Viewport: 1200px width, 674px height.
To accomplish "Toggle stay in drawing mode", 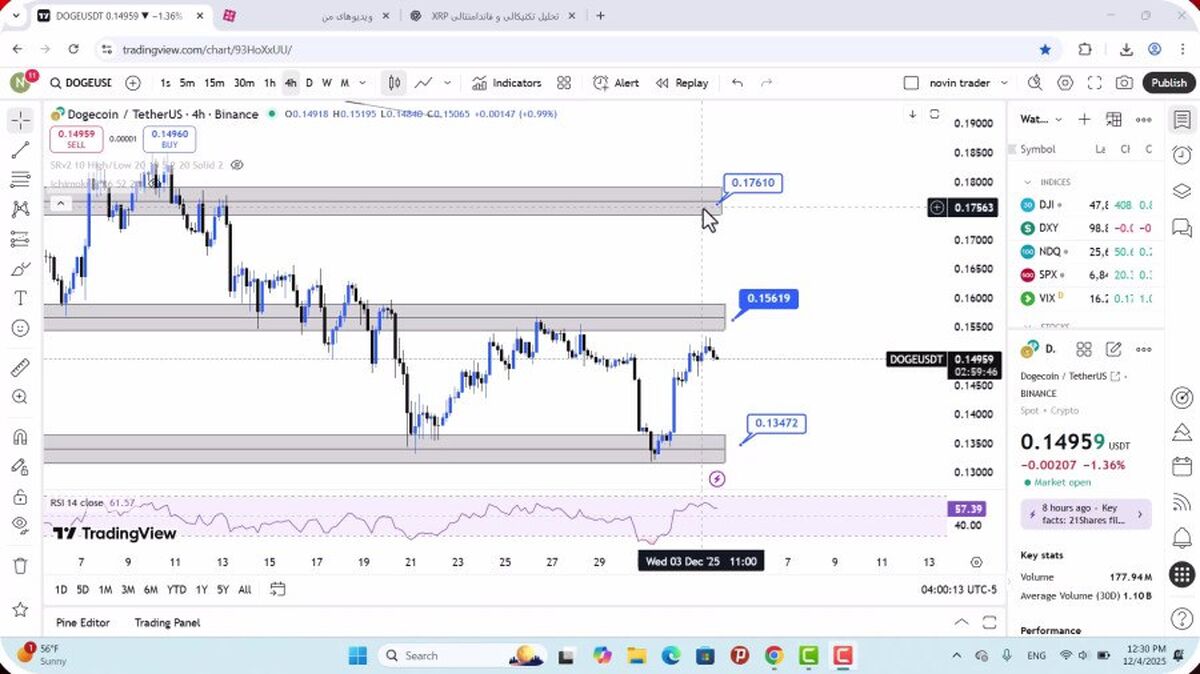I will (20, 467).
